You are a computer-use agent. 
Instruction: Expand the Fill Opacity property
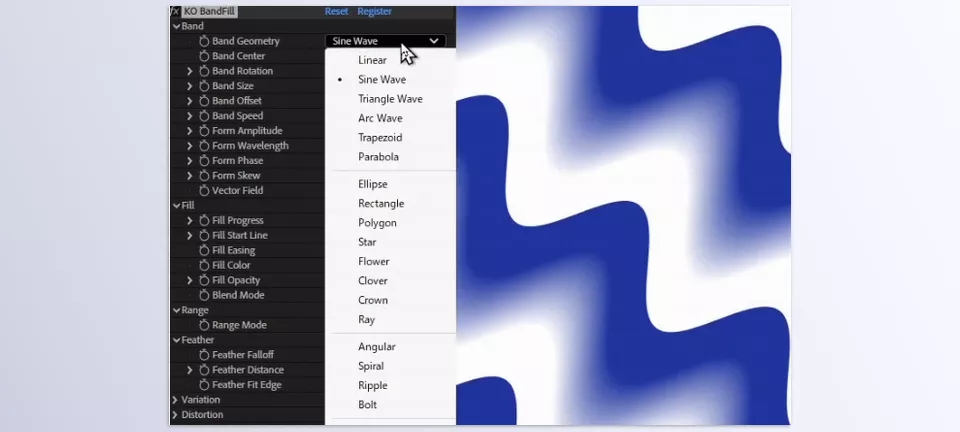(x=190, y=280)
